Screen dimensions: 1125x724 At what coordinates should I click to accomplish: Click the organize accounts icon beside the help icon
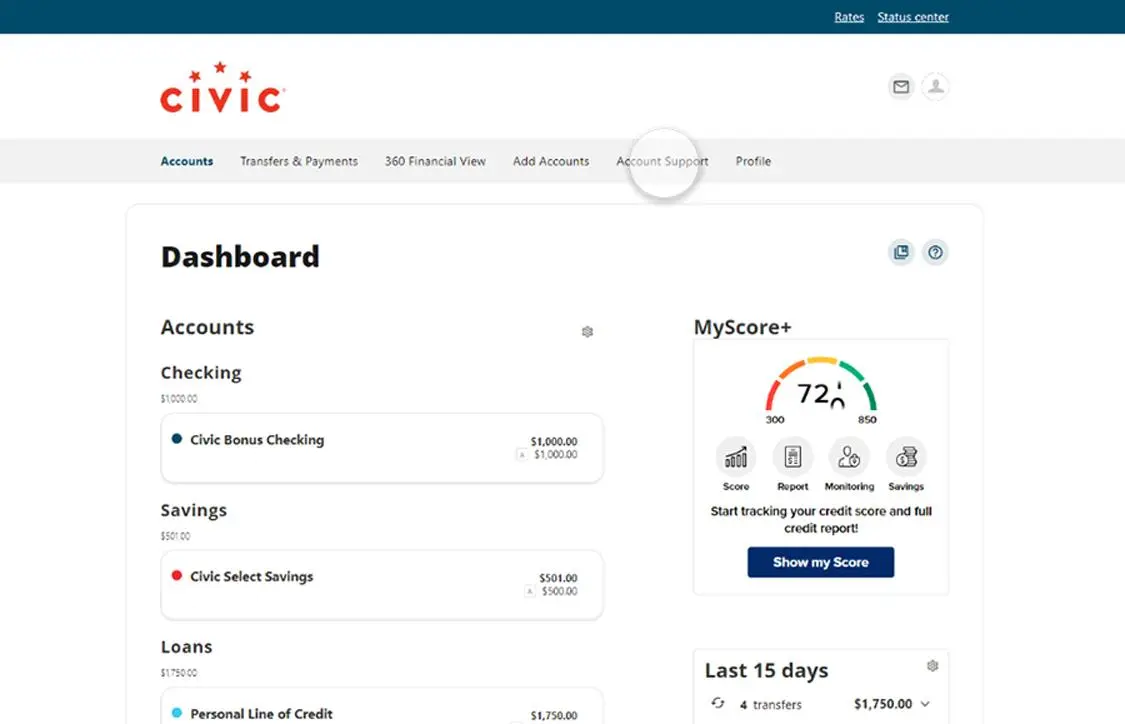[901, 252]
